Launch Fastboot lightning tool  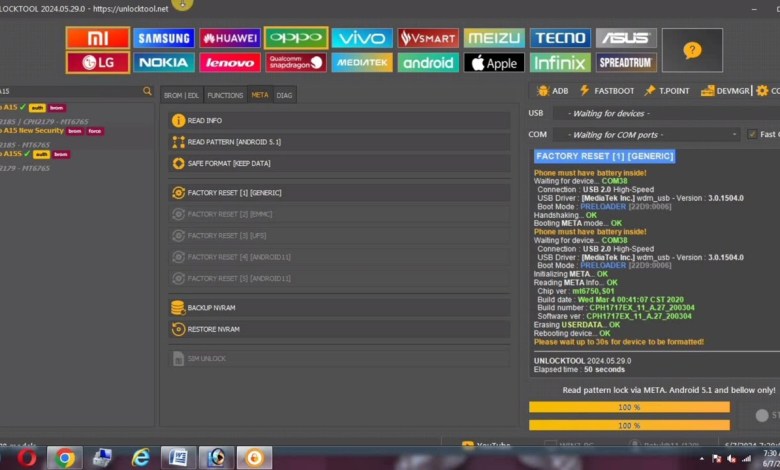(x=606, y=91)
